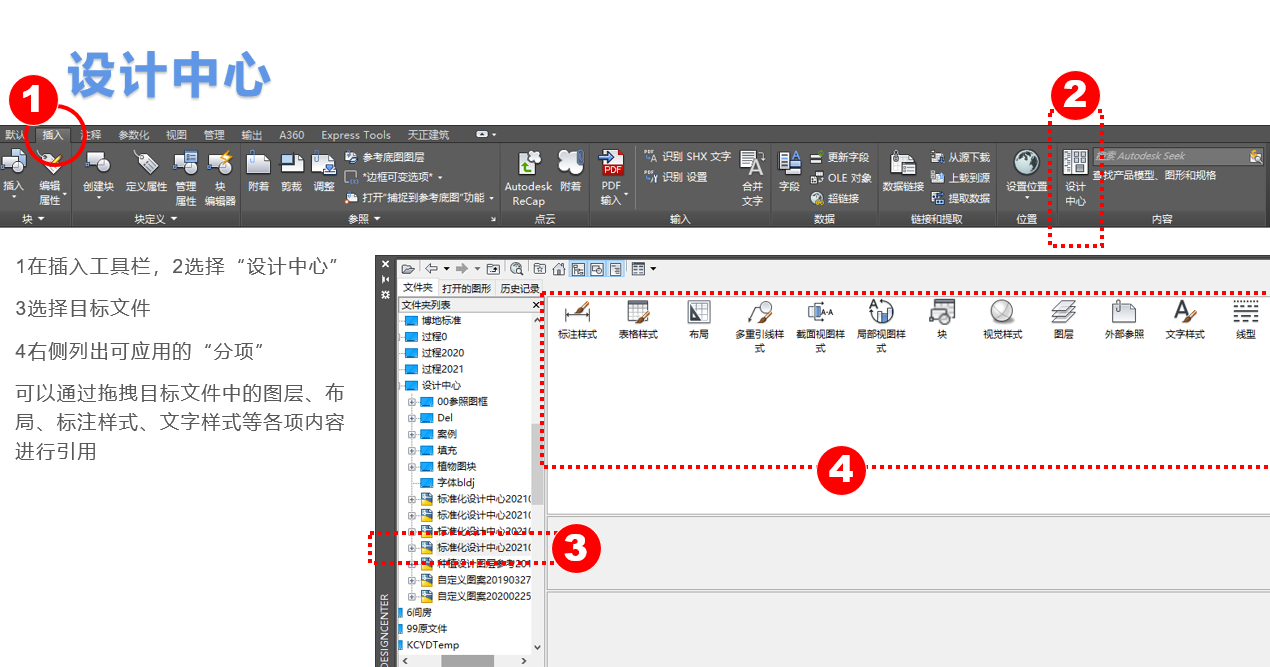Screen dimensions: 1270x667
Task: Toggle the description pane toolbar button
Action: point(615,269)
